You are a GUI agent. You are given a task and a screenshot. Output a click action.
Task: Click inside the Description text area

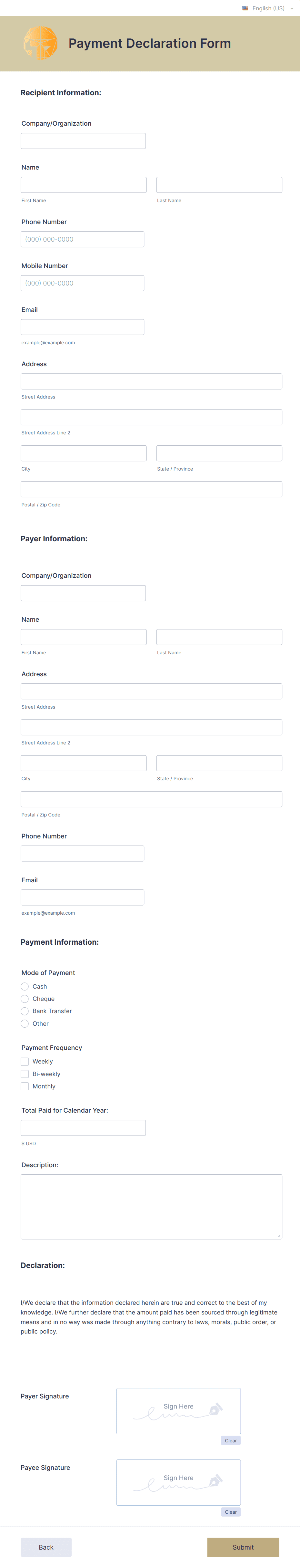coord(151,1205)
